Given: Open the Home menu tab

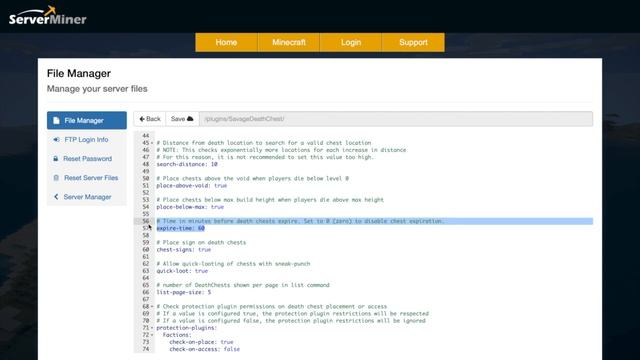Looking at the screenshot, I should click(x=226, y=42).
